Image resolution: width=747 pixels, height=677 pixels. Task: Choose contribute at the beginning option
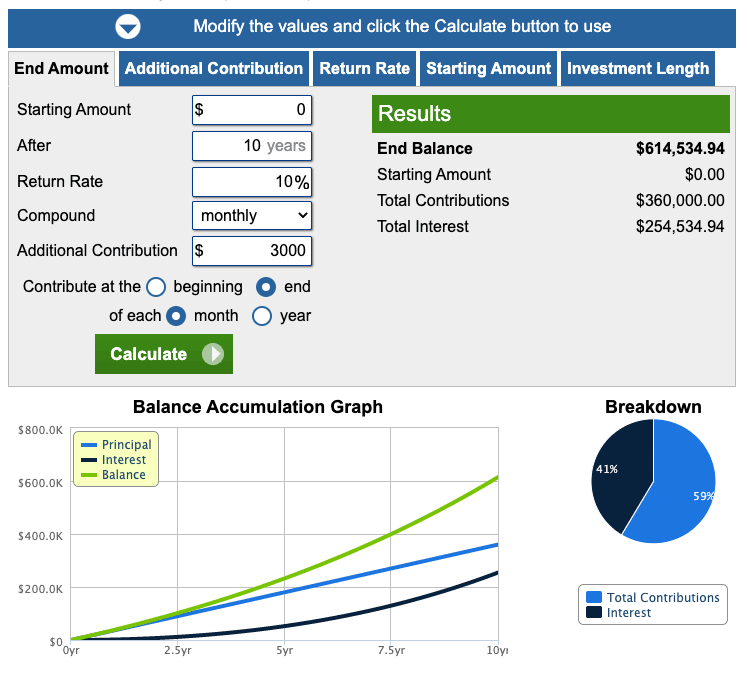pyautogui.click(x=156, y=287)
